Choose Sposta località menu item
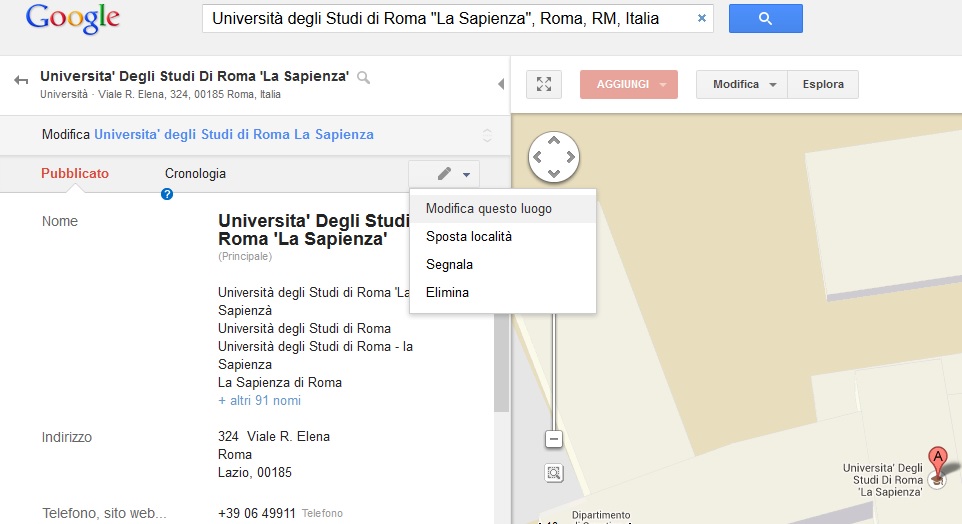The height and width of the screenshot is (524, 962). (502, 236)
